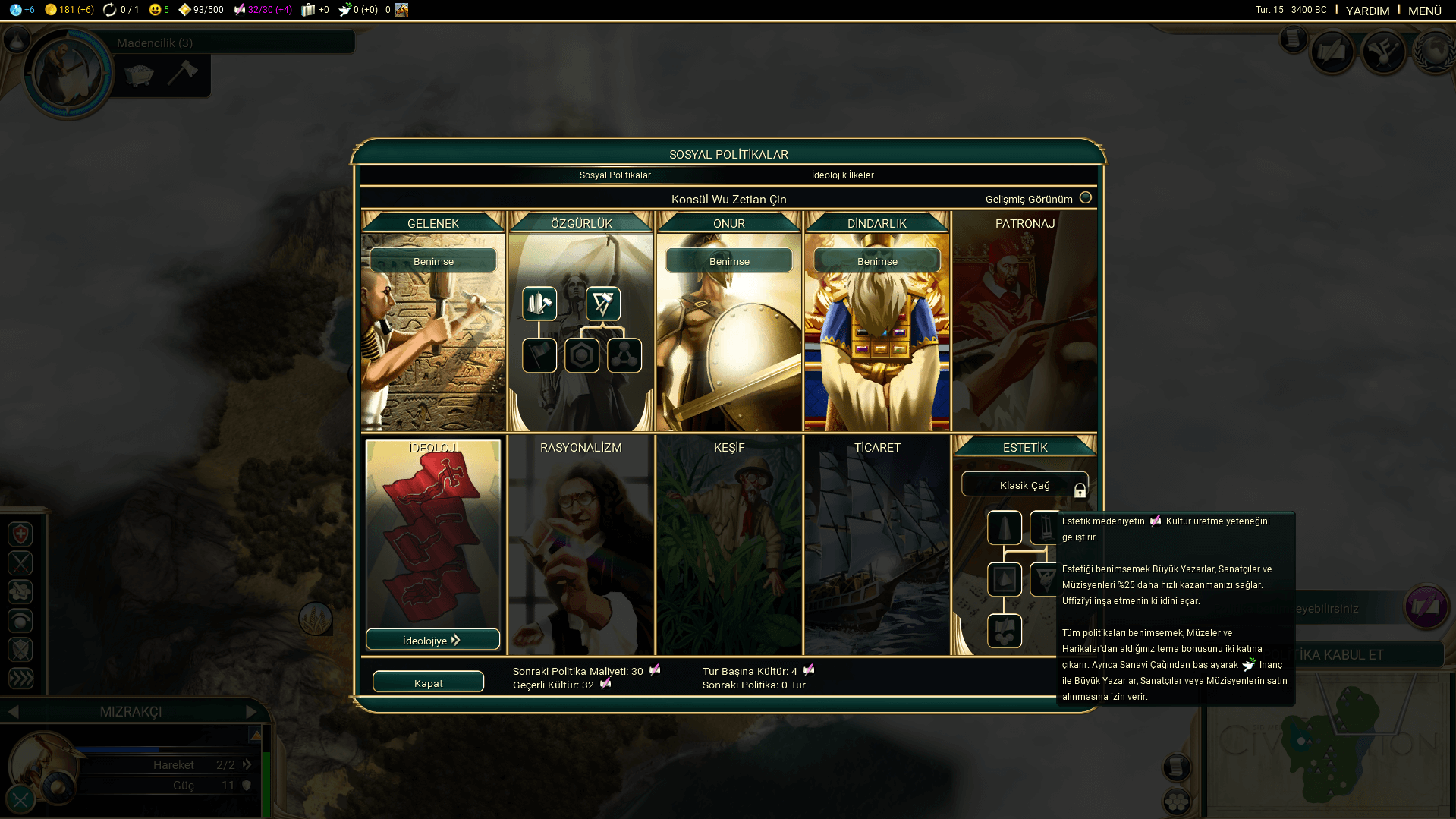Click the scroll icon beside the minimap

[x=1177, y=767]
